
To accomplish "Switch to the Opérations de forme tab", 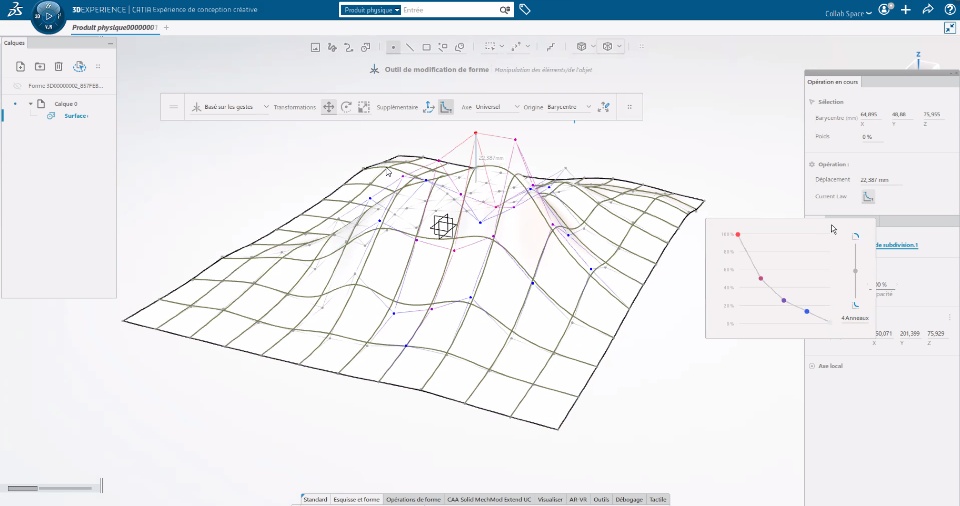I will coord(413,499).
